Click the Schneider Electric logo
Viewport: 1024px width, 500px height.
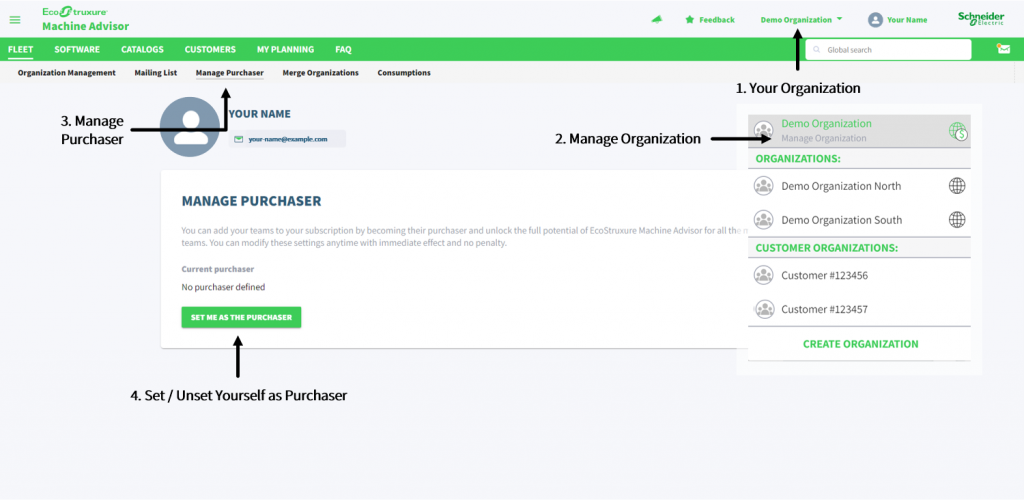click(981, 18)
